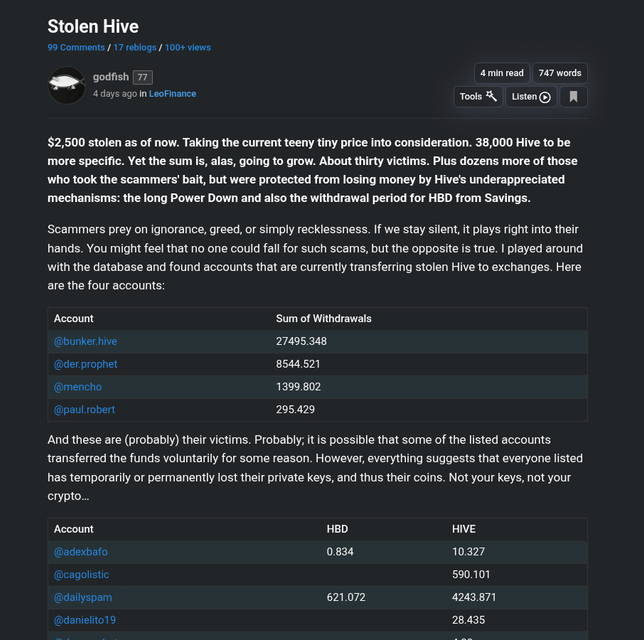This screenshot has height=640, width=644.
Task: Click the 4 min read badge
Action: (501, 73)
